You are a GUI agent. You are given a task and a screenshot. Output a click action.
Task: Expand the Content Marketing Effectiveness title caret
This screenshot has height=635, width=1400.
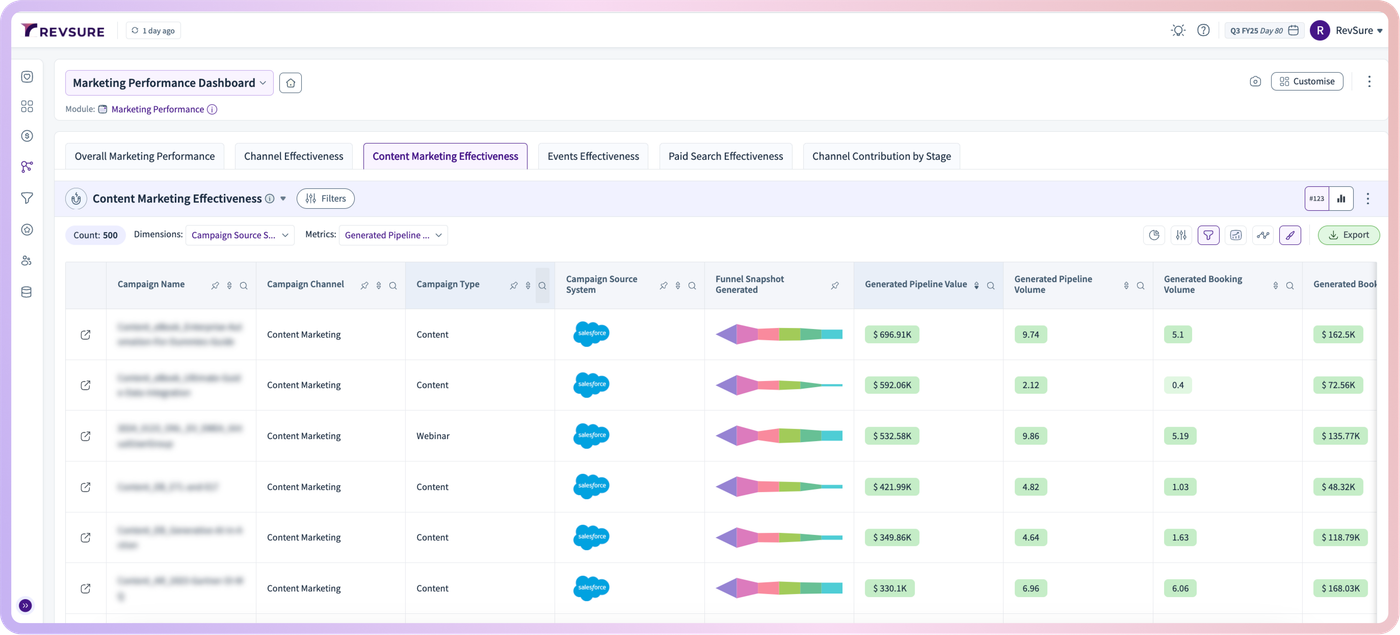(283, 199)
